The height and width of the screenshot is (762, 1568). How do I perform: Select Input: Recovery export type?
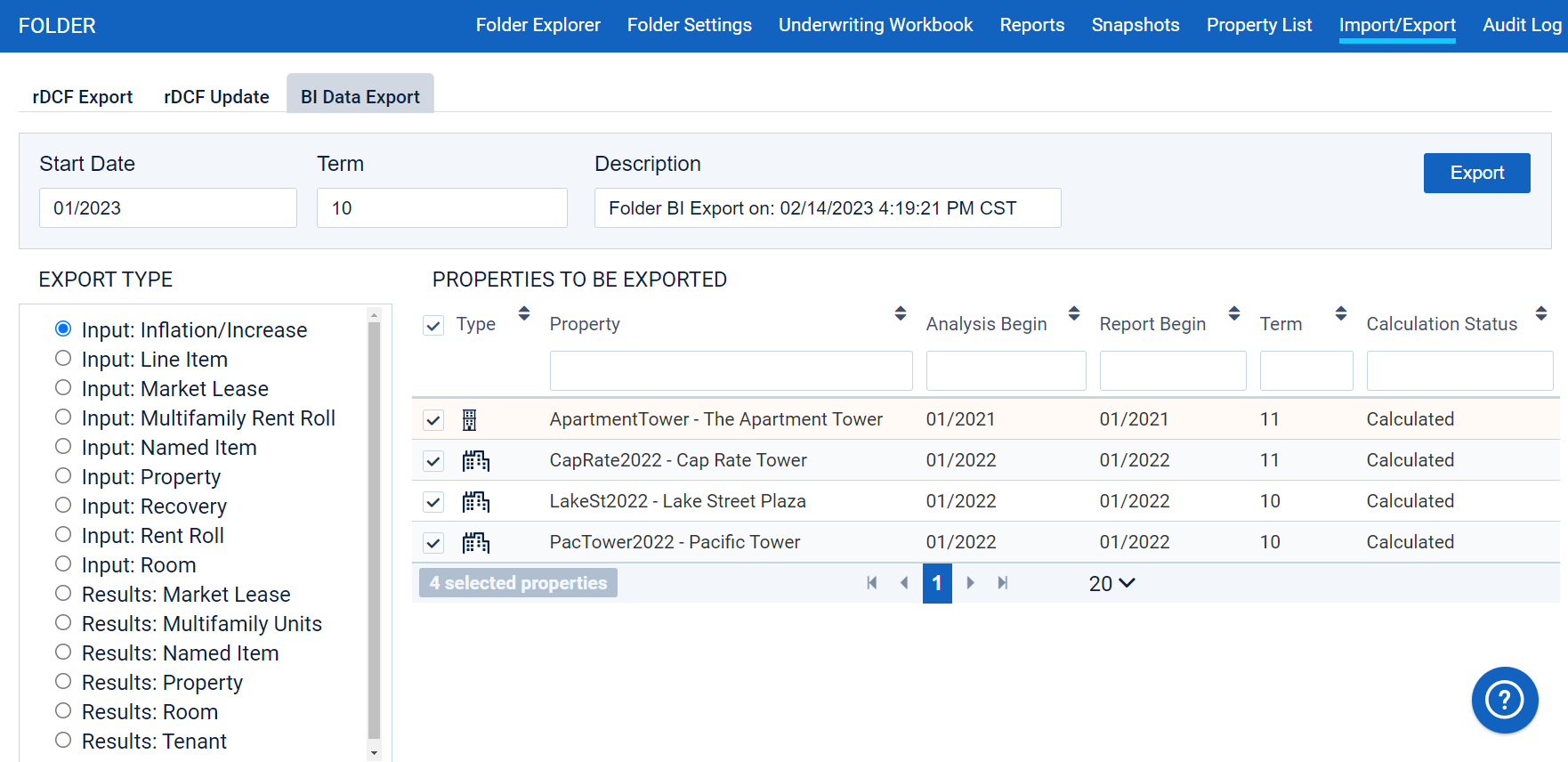(63, 505)
